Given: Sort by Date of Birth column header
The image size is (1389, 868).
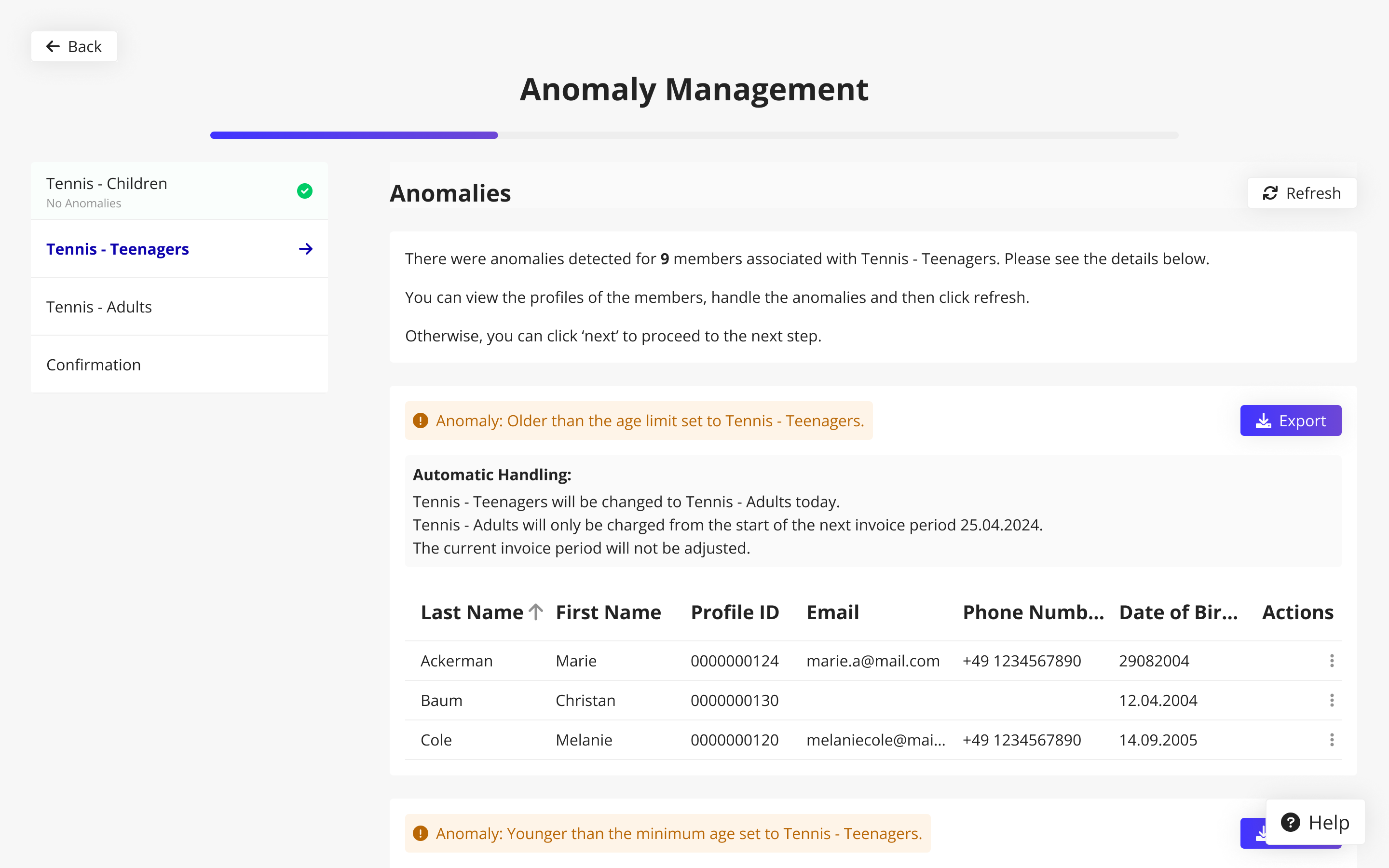Looking at the screenshot, I should [1178, 612].
